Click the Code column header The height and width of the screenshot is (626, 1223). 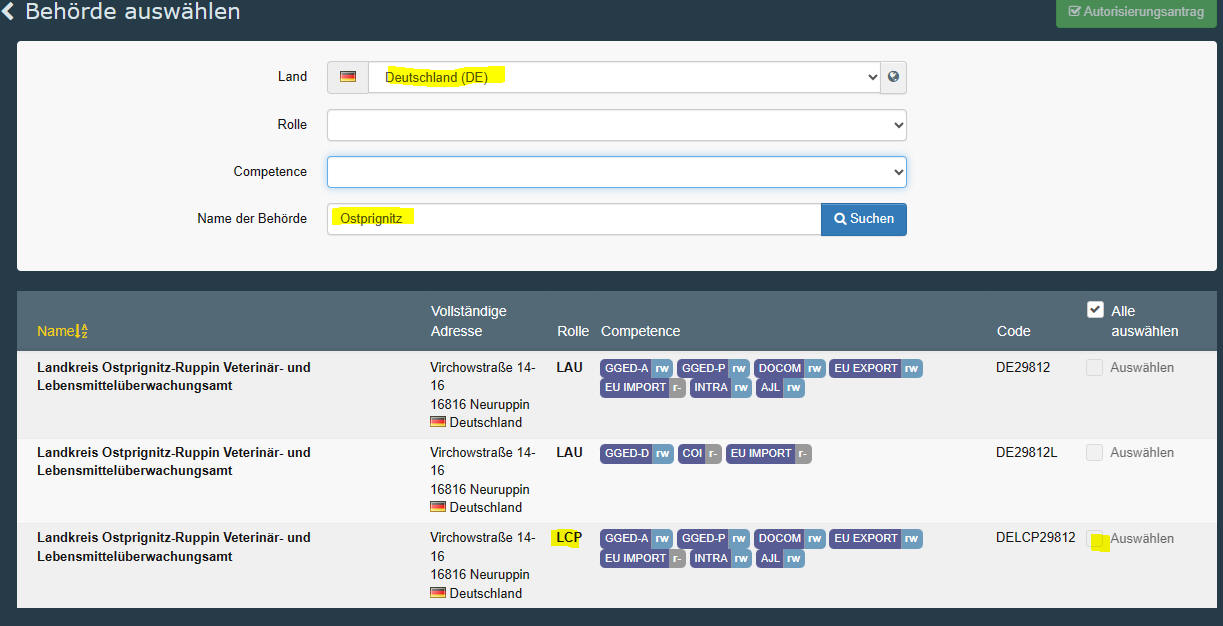(1013, 331)
